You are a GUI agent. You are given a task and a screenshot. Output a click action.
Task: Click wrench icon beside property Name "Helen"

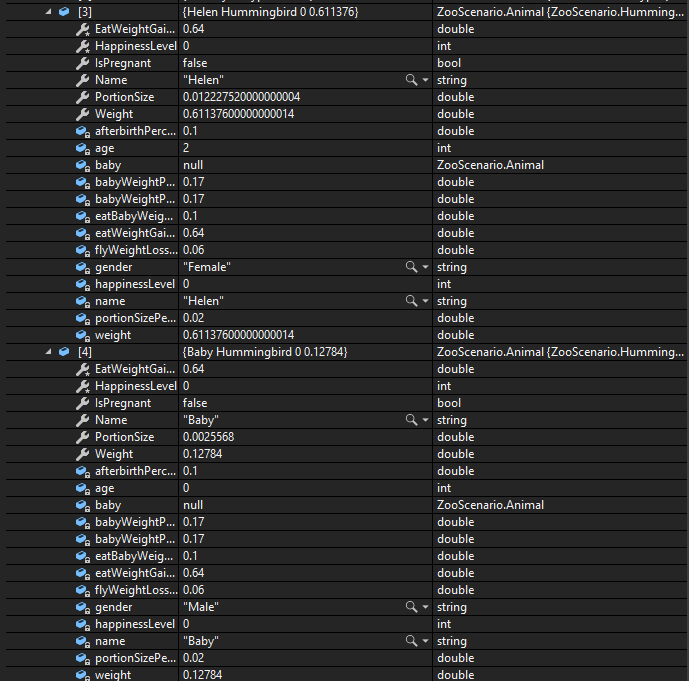coord(83,80)
